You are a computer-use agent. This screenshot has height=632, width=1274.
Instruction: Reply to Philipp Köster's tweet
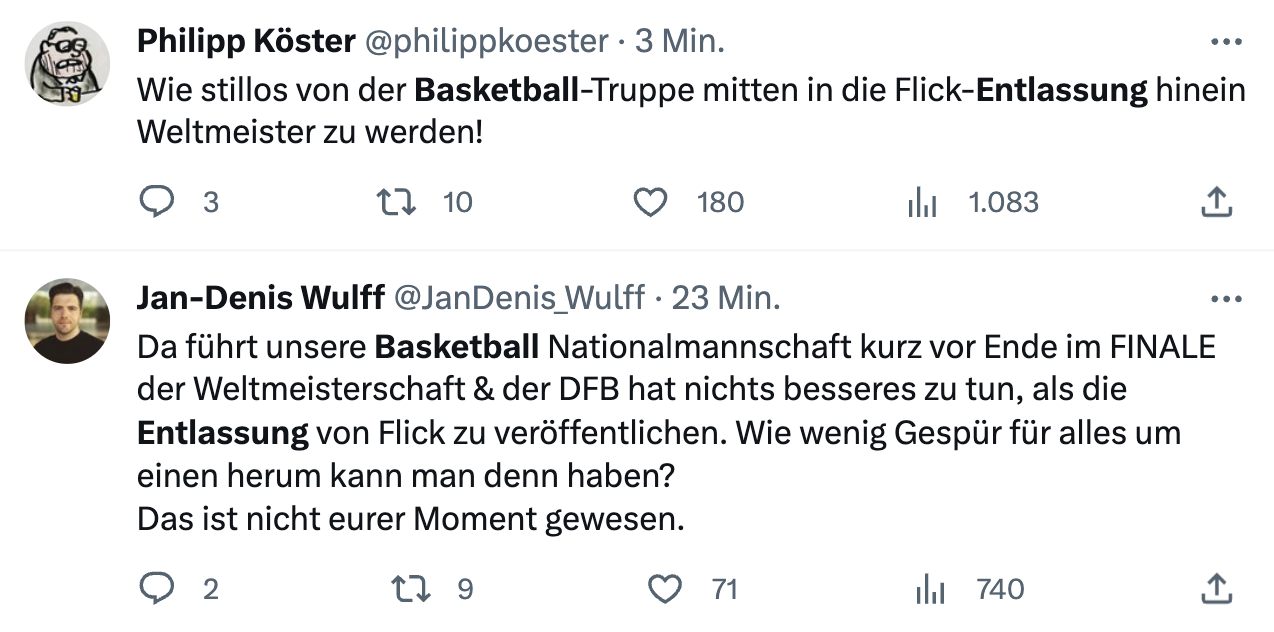click(x=157, y=203)
